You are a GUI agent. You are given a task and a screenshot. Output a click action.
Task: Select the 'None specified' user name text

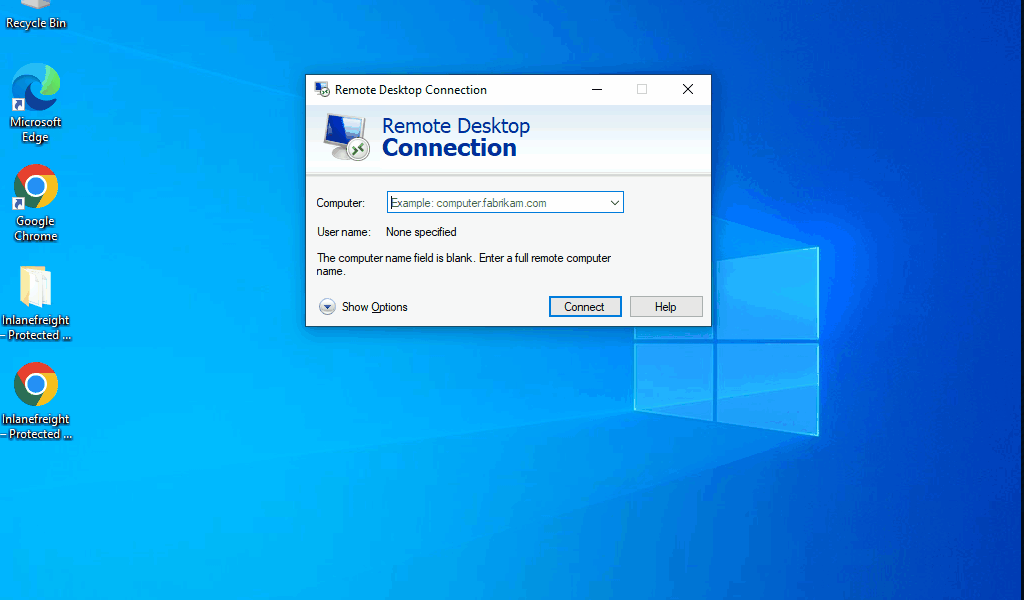[x=420, y=231]
